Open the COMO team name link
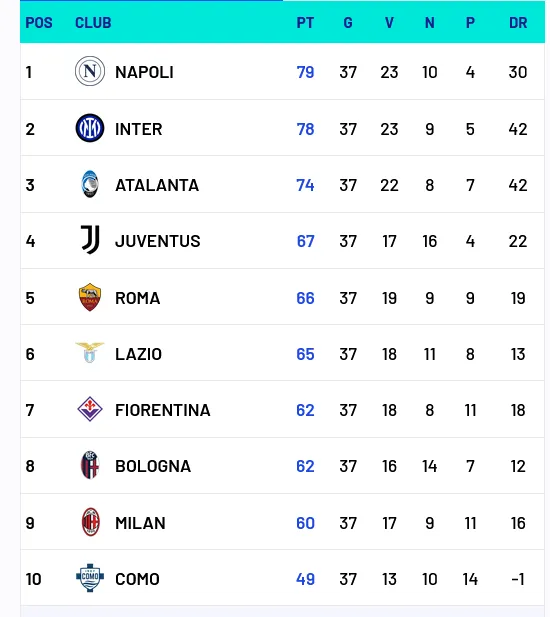Image resolution: width=550 pixels, height=617 pixels. click(137, 579)
